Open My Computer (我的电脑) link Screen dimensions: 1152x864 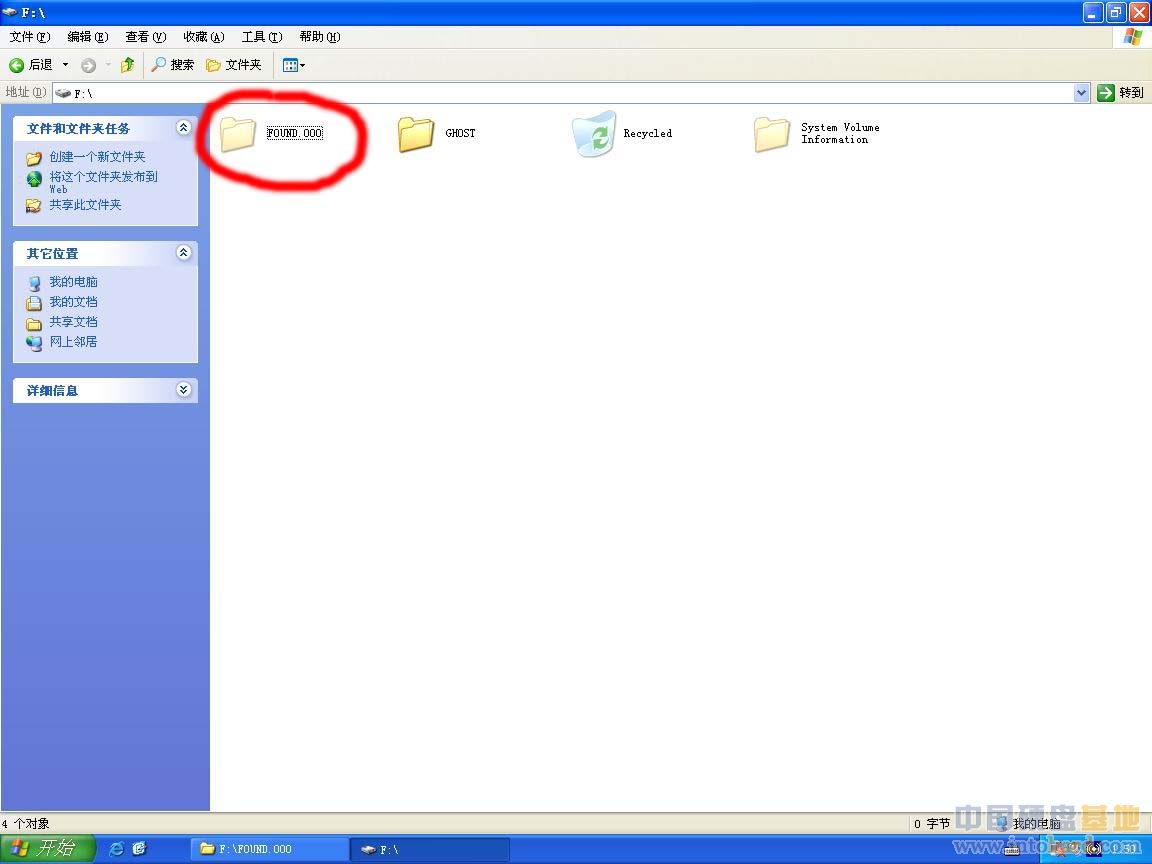(73, 281)
